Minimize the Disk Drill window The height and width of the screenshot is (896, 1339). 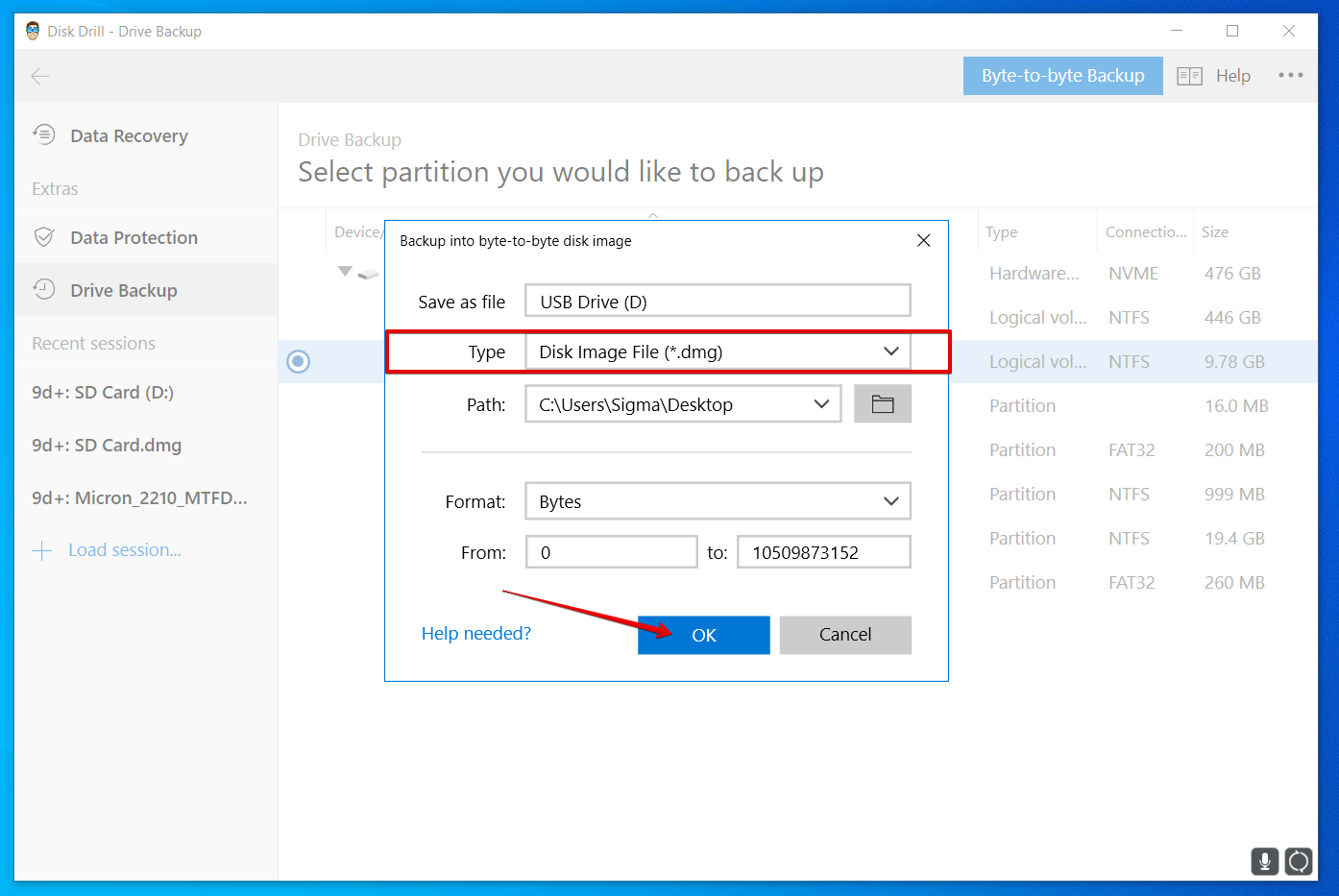[1176, 31]
